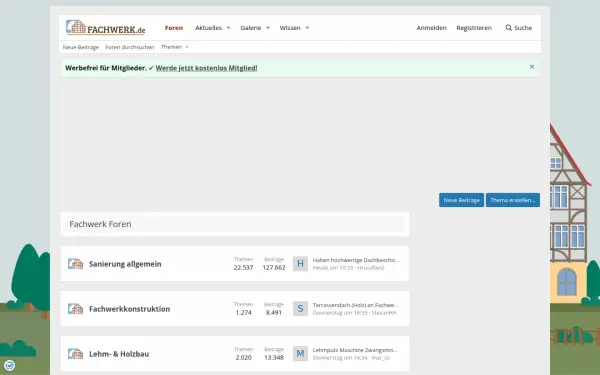Click Donnerstag um 14:34 timestamp
This screenshot has width=600, height=375.
coord(340,358)
